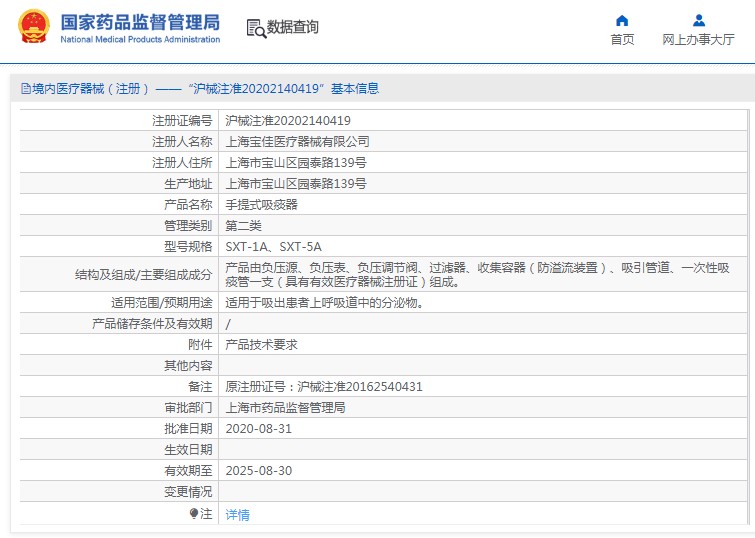Screen dimensions: 755x538
Task: Click the 产品名称 row label
Action: point(188,205)
